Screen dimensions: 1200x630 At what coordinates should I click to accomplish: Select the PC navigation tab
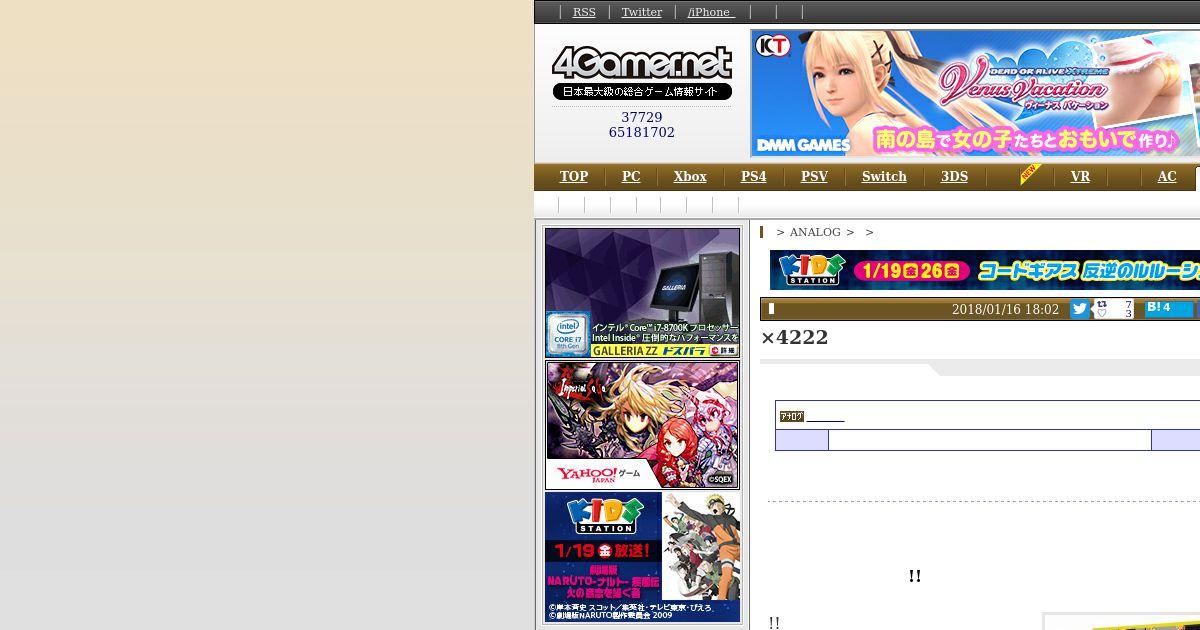click(631, 176)
